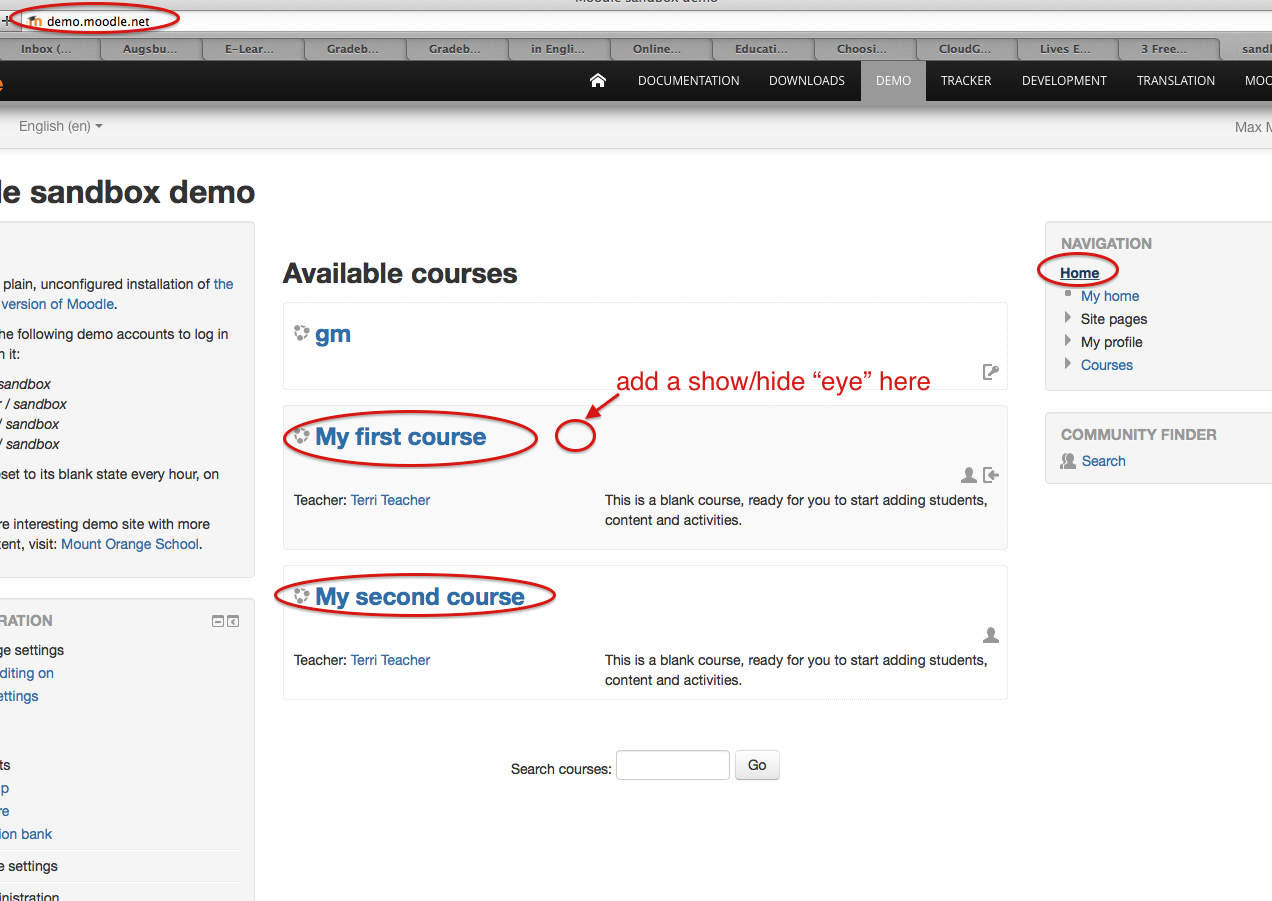The image size is (1272, 901).
Task: Switch to the Augsbu... browser tab
Action: 149,48
